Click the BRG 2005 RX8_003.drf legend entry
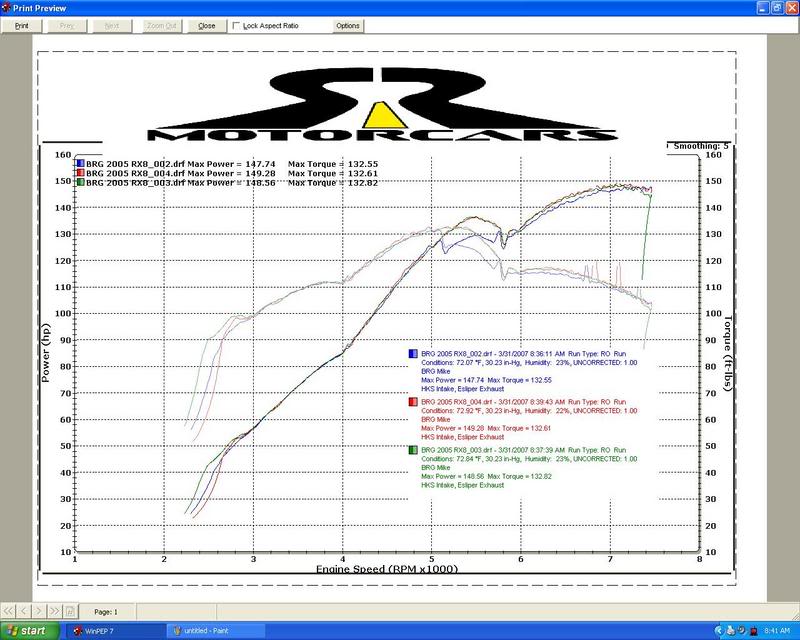Image resolution: width=800 pixels, height=640 pixels. [x=135, y=183]
